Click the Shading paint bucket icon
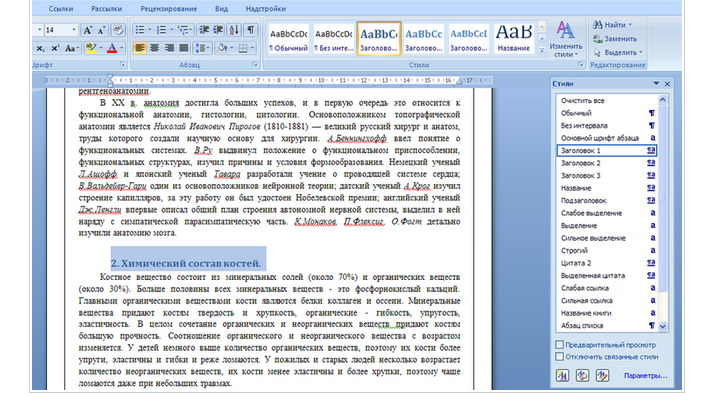 [x=222, y=48]
